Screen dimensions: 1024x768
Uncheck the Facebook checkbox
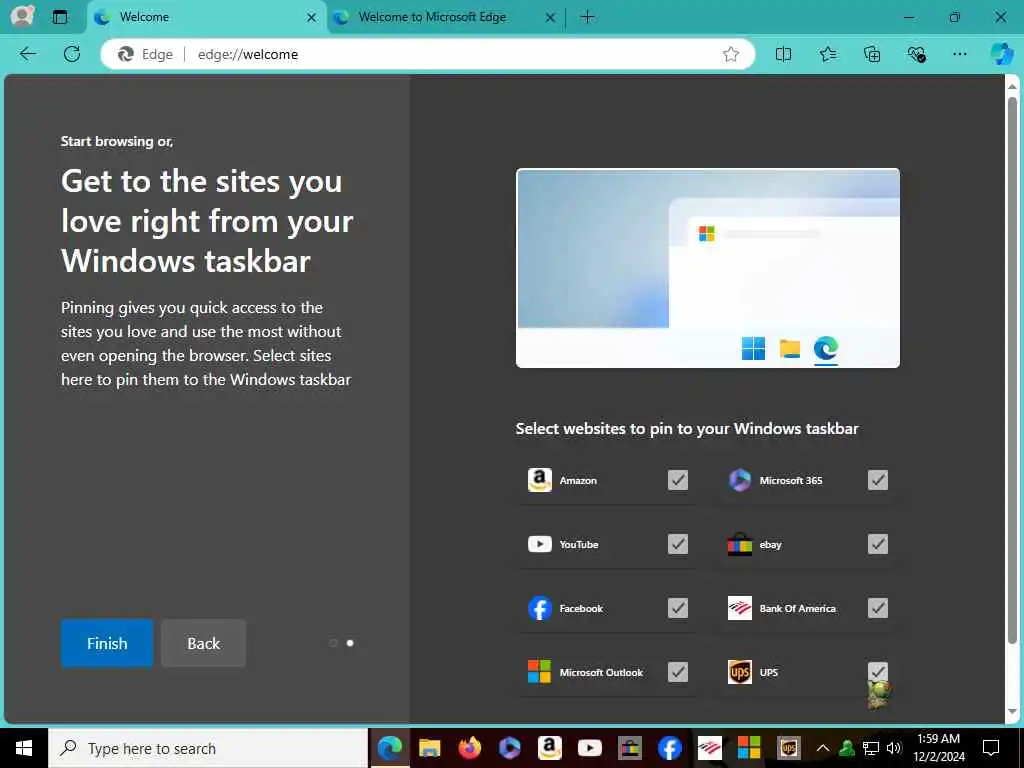tap(678, 608)
